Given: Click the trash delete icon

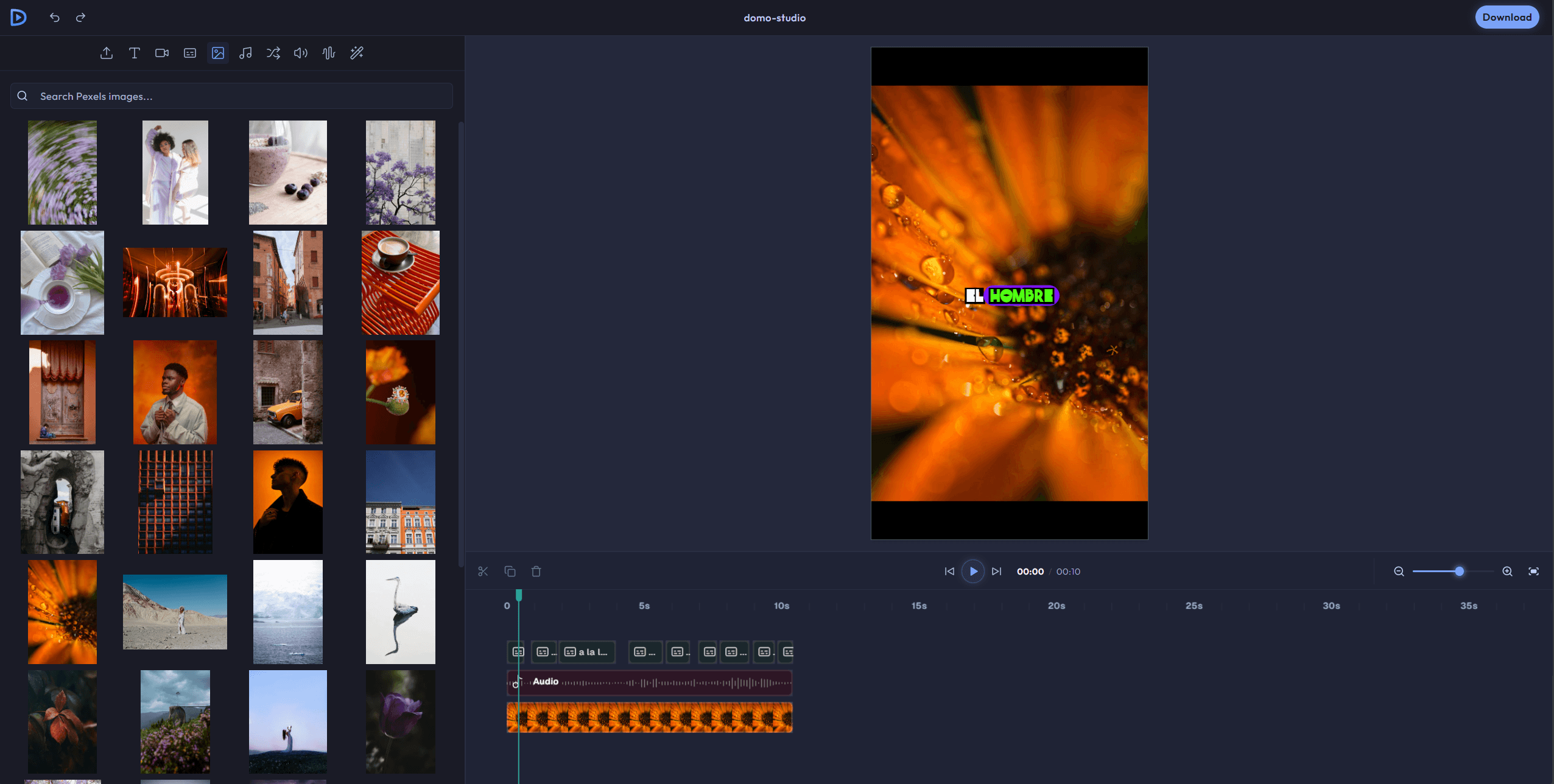Looking at the screenshot, I should coord(536,572).
